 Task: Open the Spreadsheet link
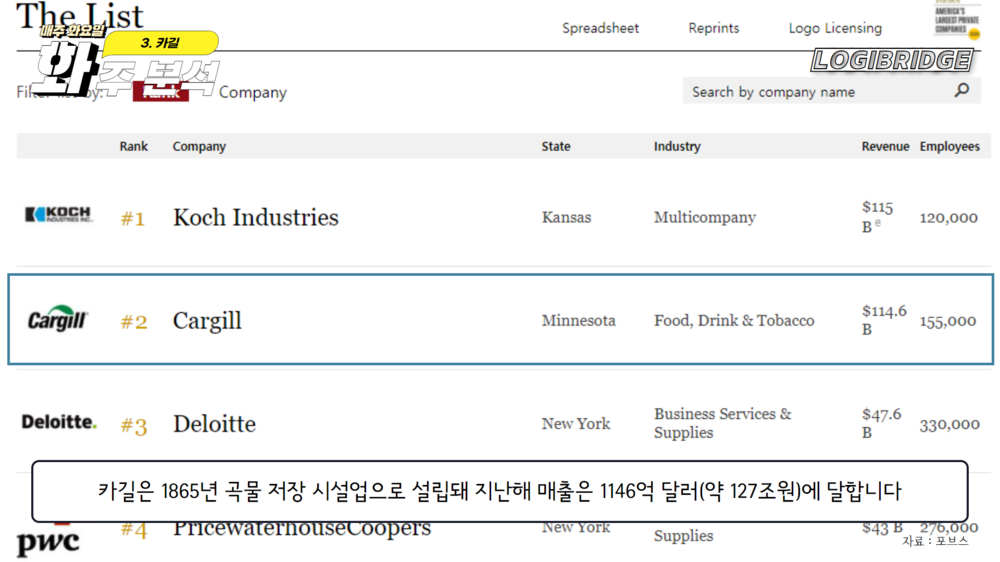pyautogui.click(x=600, y=28)
